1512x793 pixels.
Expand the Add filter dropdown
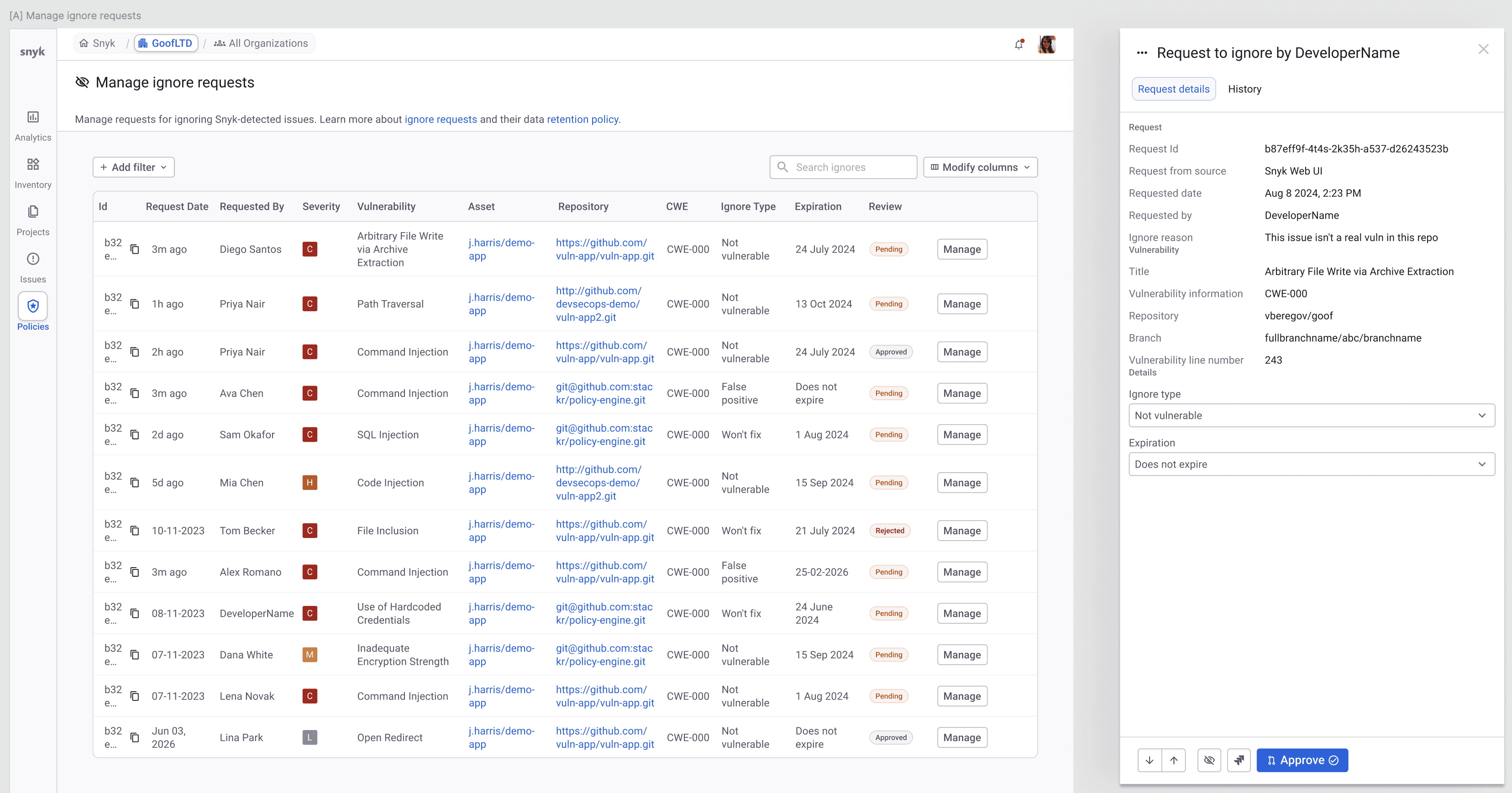click(133, 167)
